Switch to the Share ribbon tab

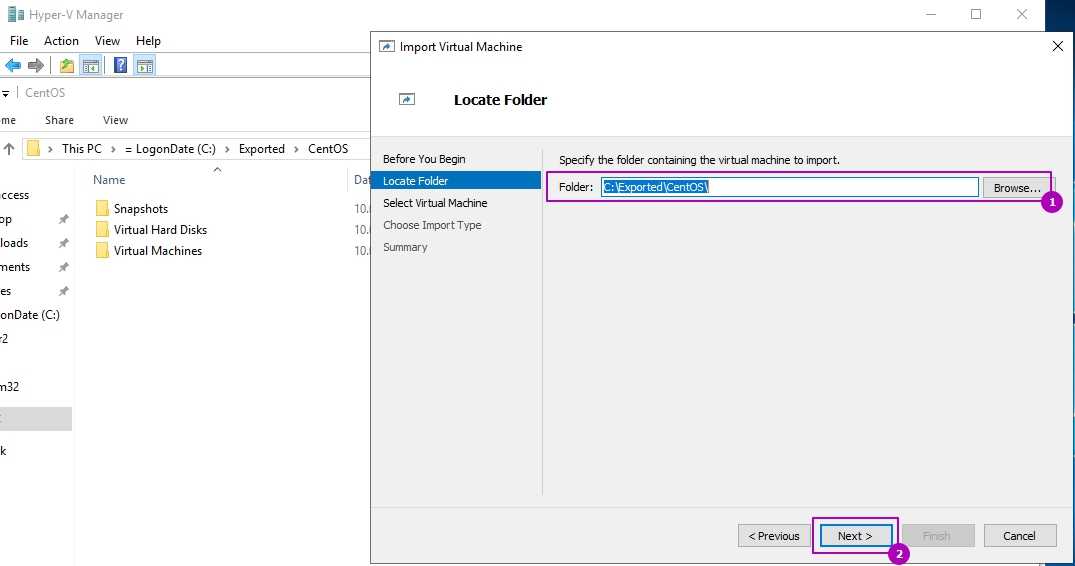[x=59, y=120]
